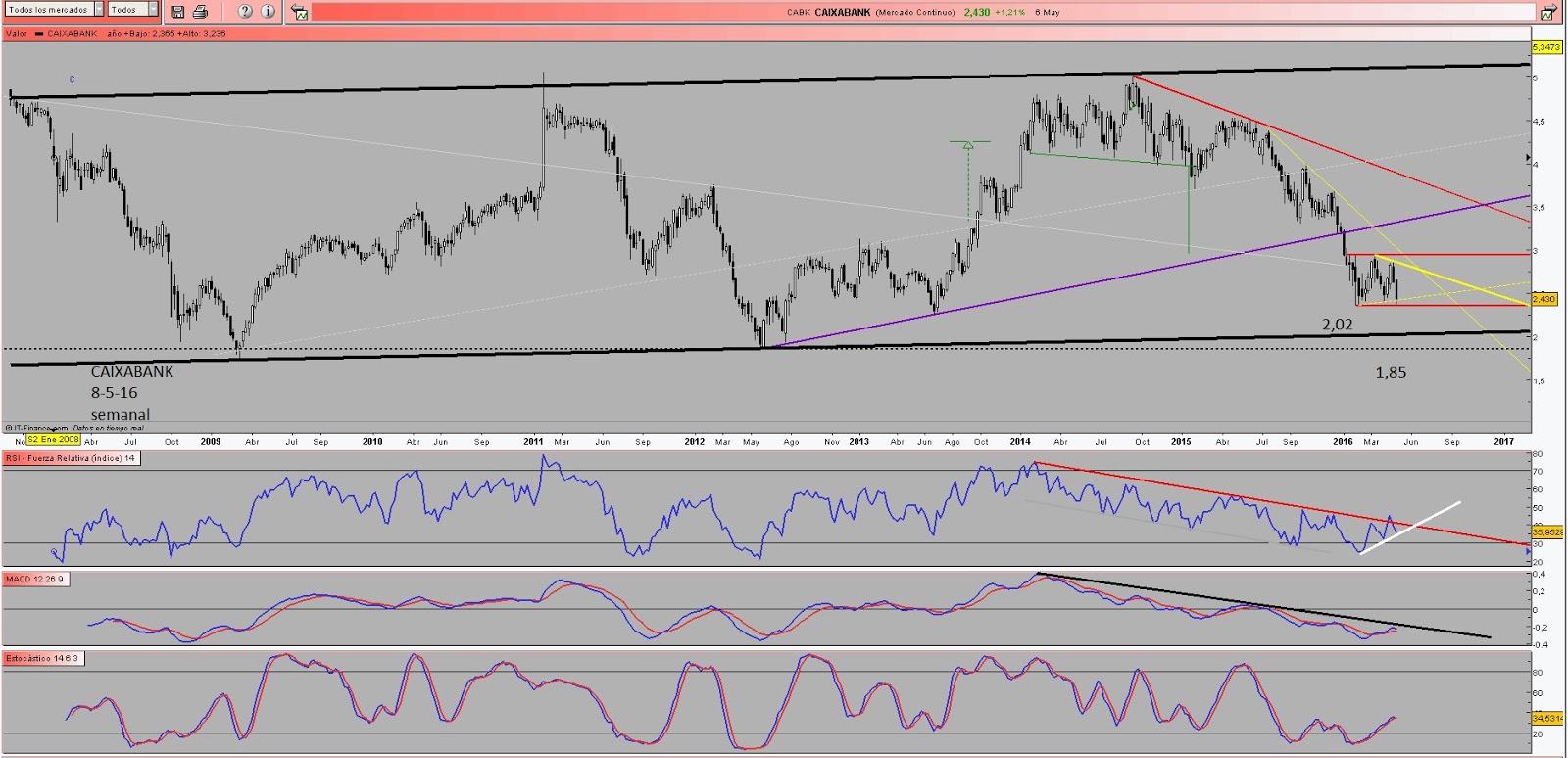Screen dimensions: 1568x758
Task: Go to previous chart with back arrow icon
Action: pyautogui.click(x=300, y=13)
